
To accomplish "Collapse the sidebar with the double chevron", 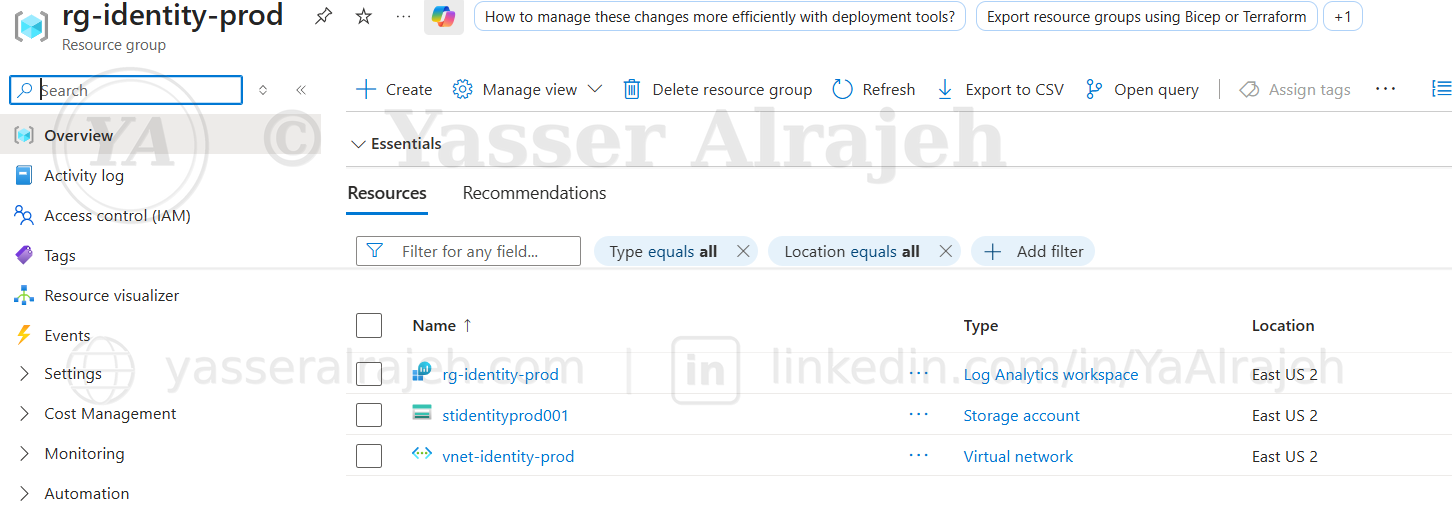I will tap(301, 90).
